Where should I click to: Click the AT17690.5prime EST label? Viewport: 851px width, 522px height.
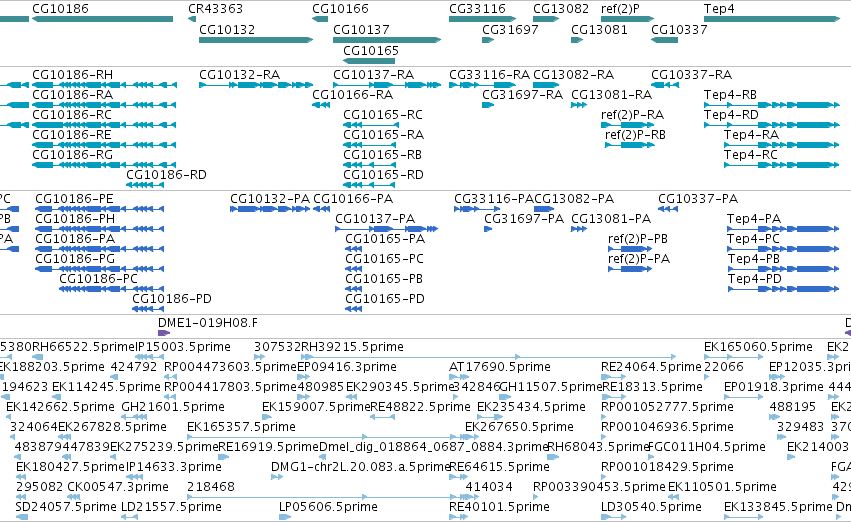pyautogui.click(x=500, y=367)
